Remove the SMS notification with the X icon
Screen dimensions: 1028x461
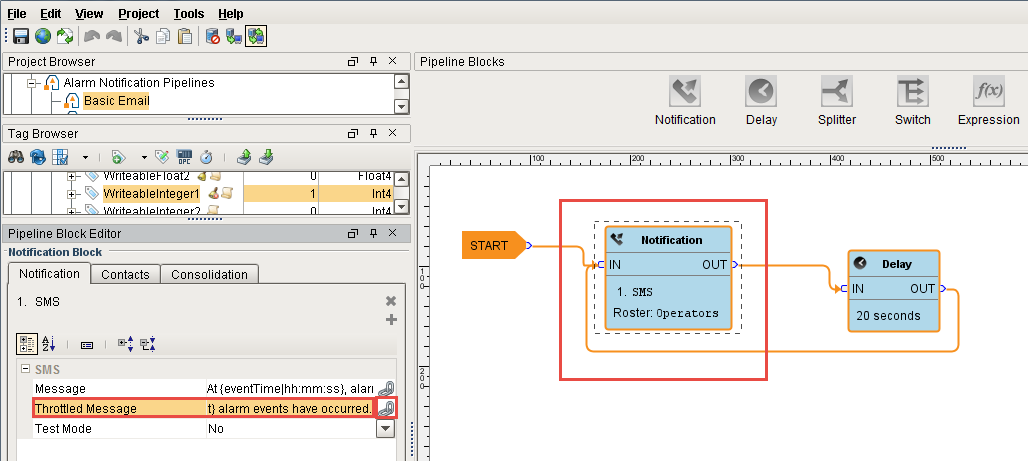[391, 301]
